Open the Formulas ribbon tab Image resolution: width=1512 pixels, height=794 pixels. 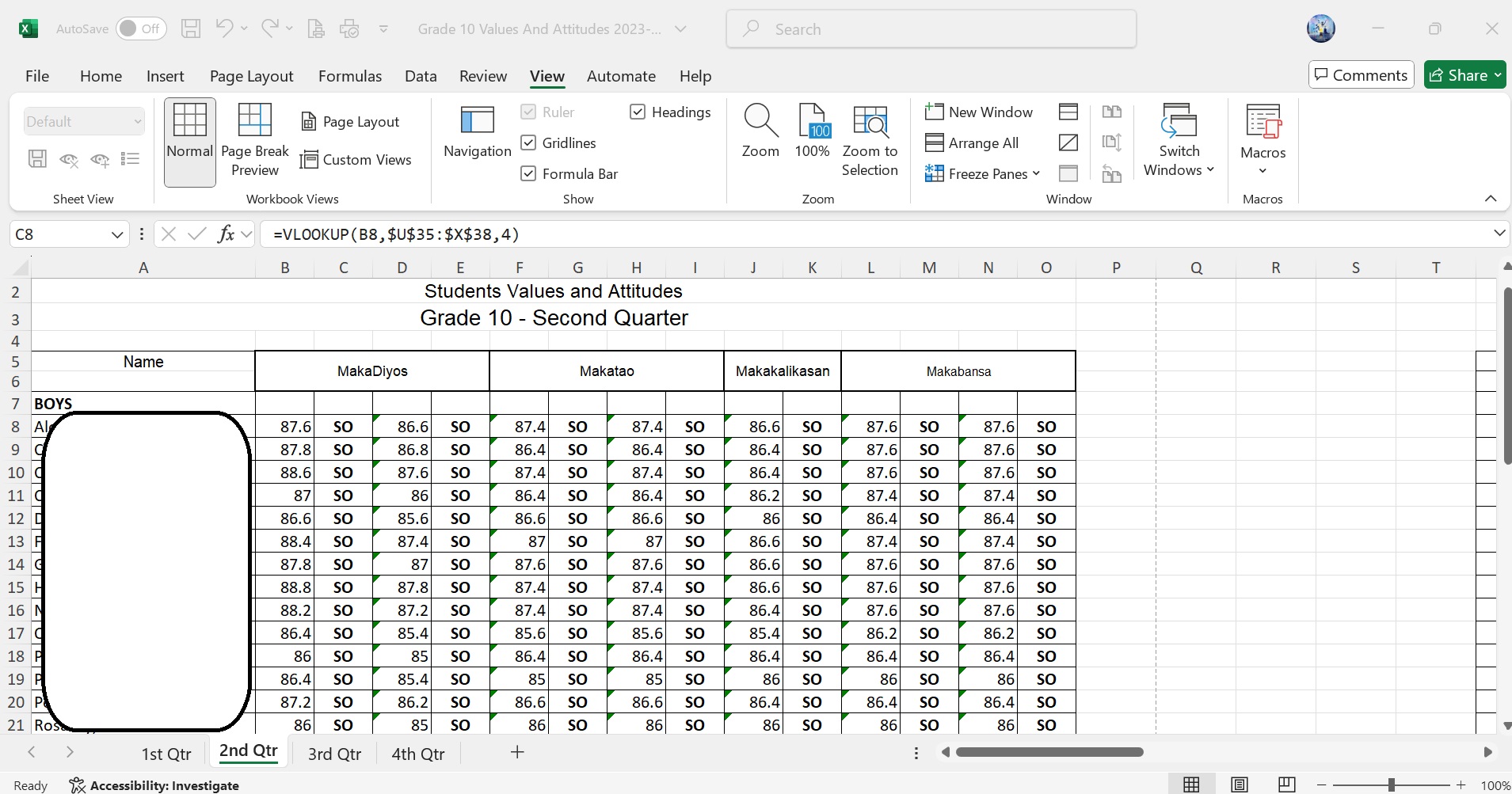(349, 76)
